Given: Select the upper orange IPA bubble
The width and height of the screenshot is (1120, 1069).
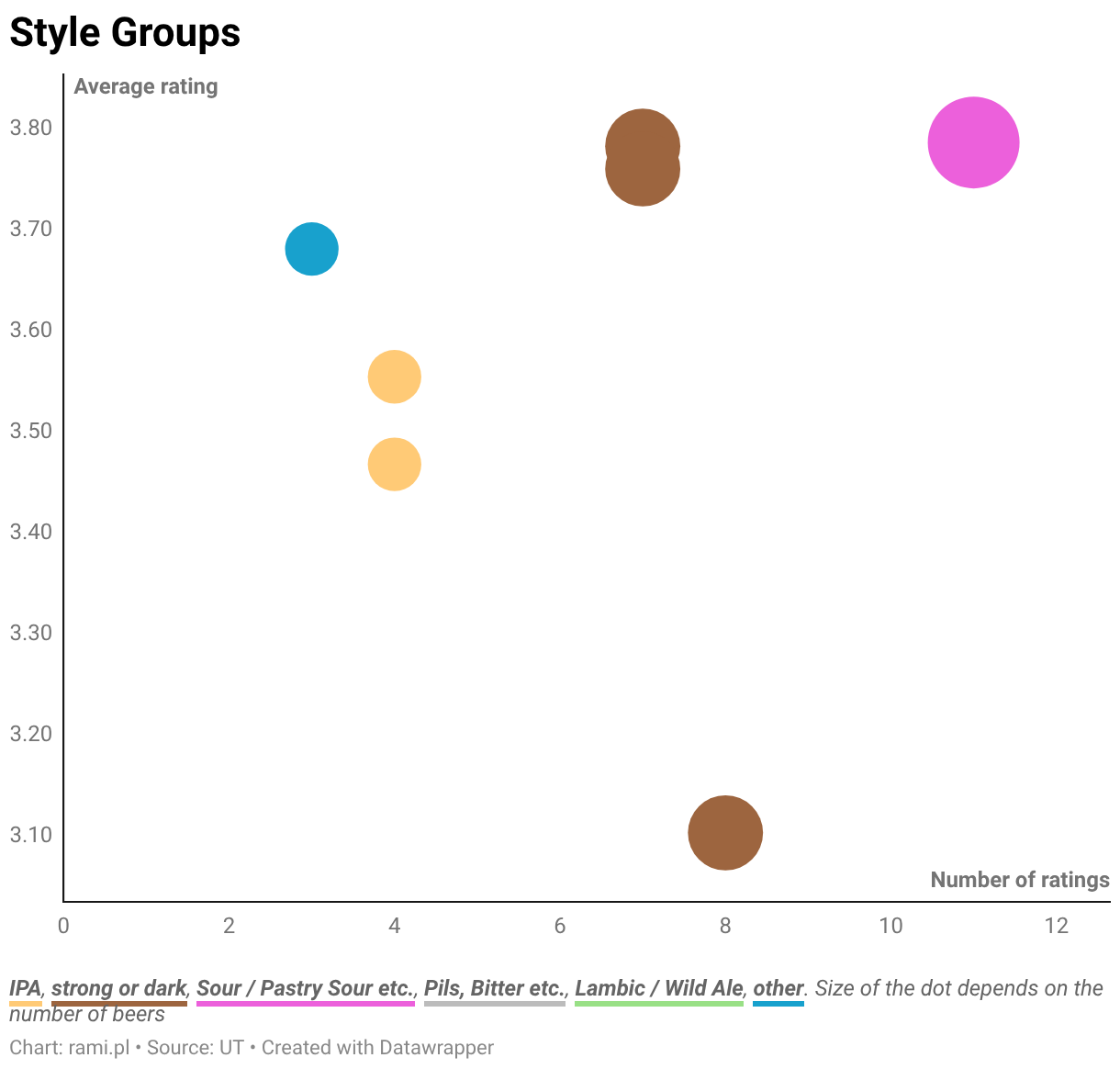Looking at the screenshot, I should coord(395,377).
